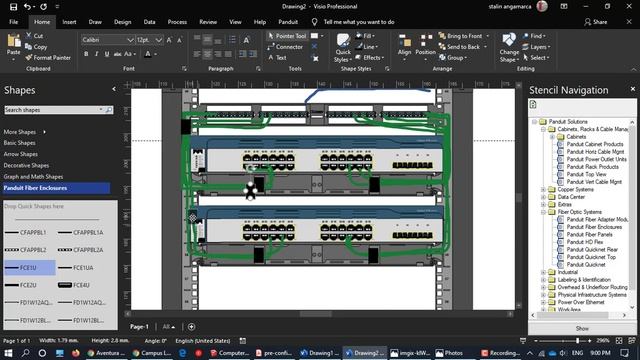Open the Windows Start menu
Image resolution: width=640 pixels, height=360 pixels.
click(8, 353)
